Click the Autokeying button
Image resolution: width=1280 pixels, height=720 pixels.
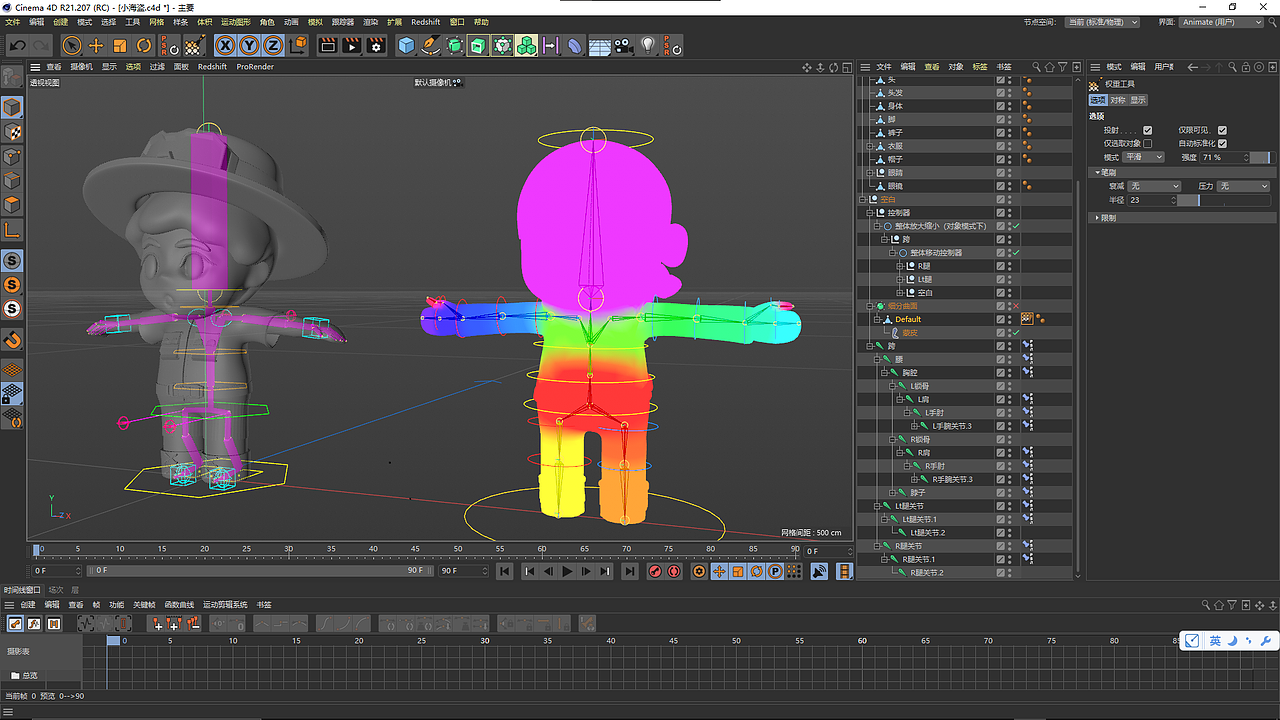[674, 571]
